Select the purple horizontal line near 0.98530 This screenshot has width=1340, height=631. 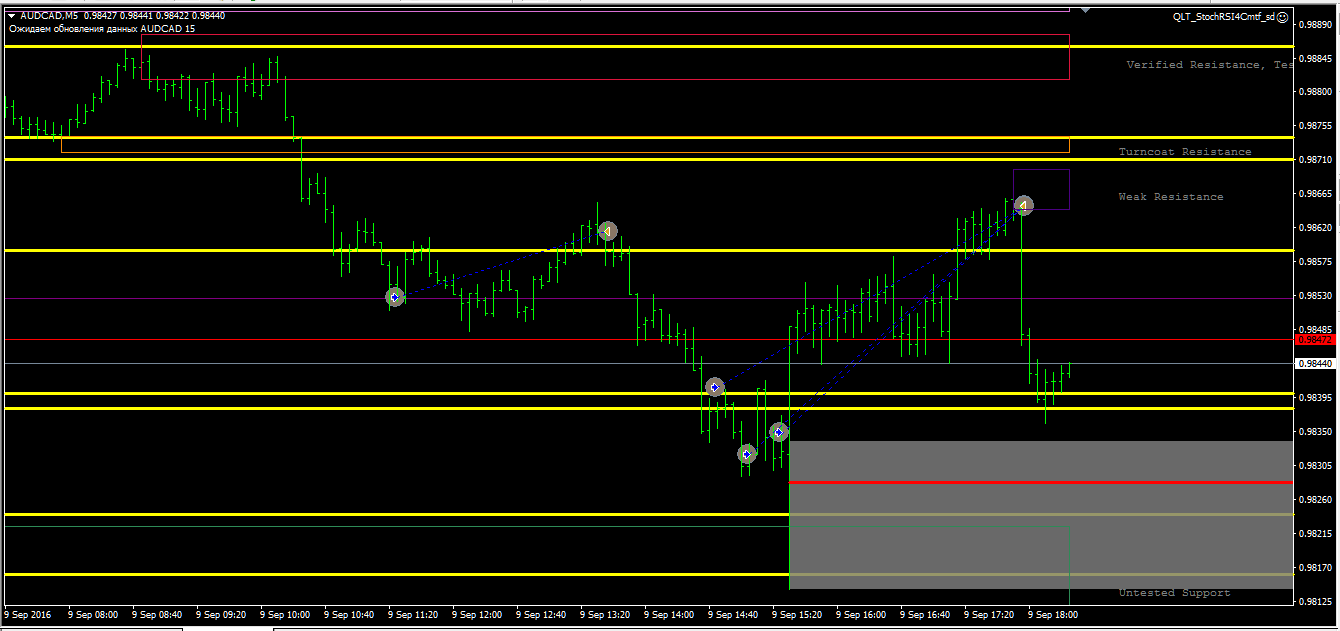coord(648,298)
